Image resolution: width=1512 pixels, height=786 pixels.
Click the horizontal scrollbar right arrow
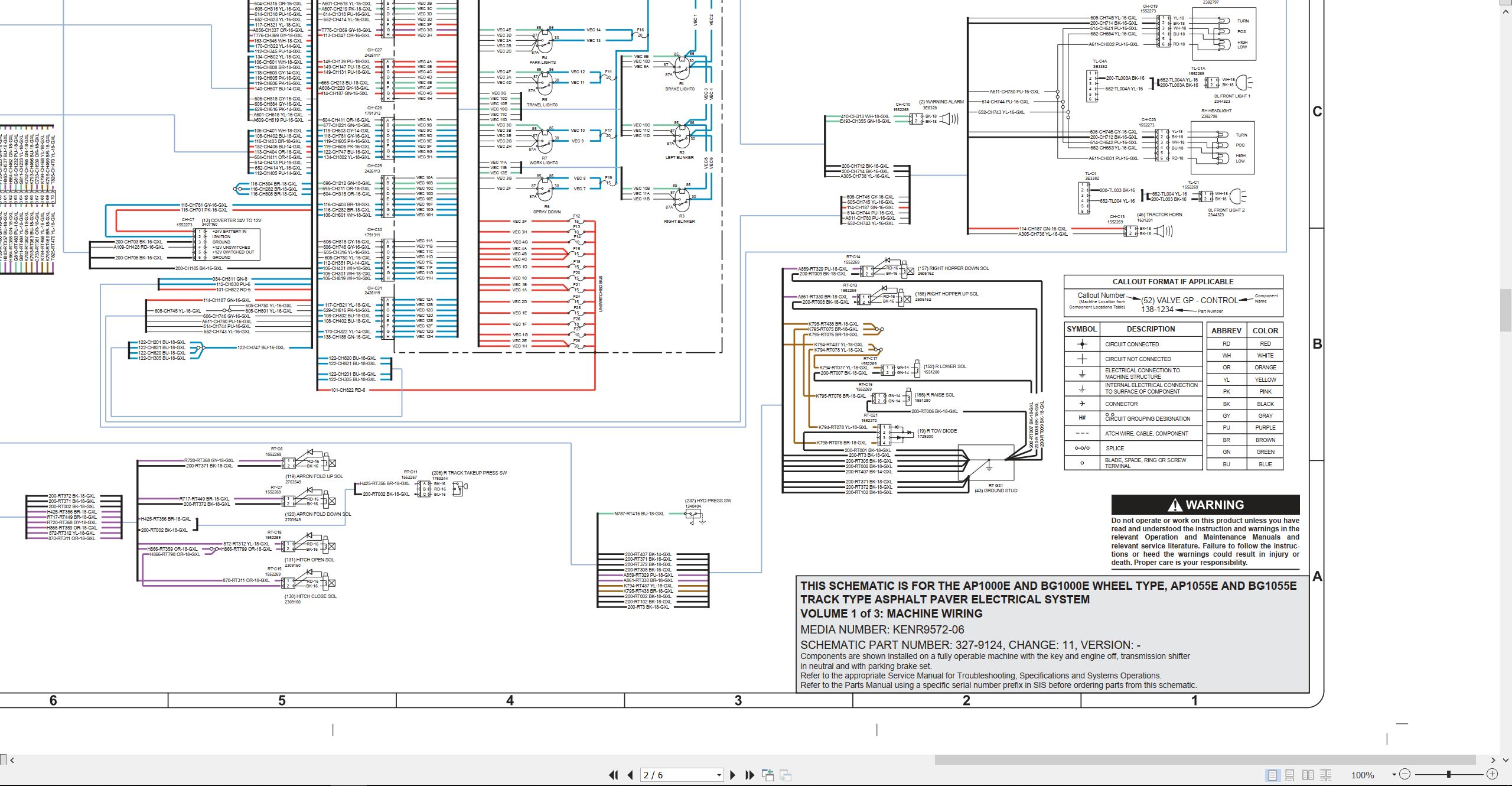click(x=1493, y=760)
